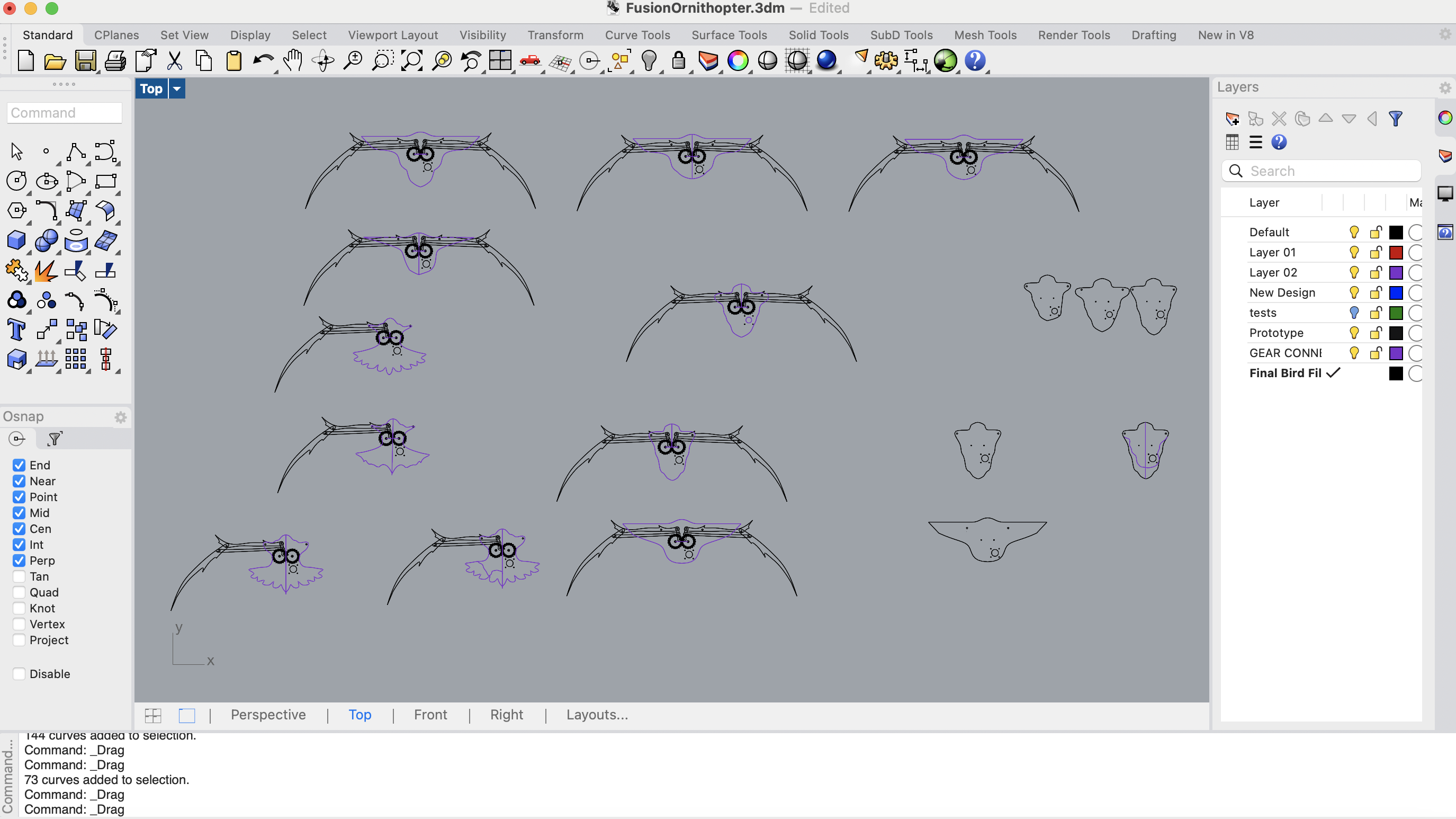Switch to the Front viewport
The image size is (1456, 819).
(x=430, y=714)
